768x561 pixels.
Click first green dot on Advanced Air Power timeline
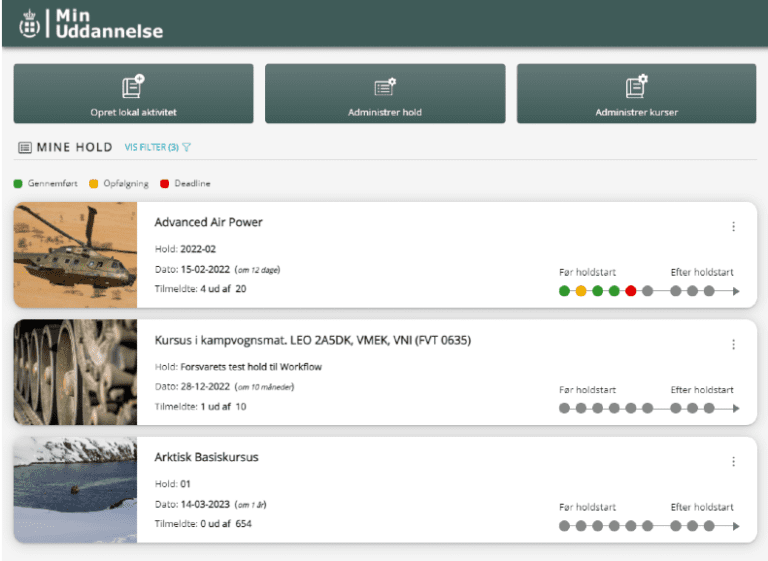564,291
